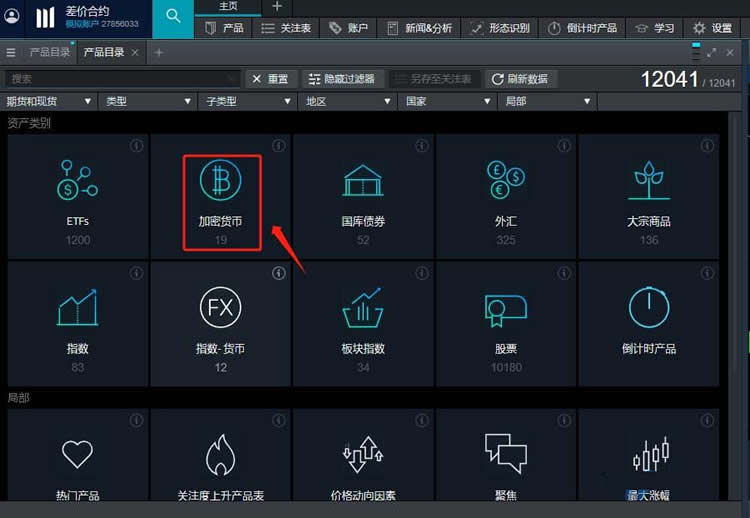Image resolution: width=750 pixels, height=518 pixels.
Task: Click the 隐藏过滤器 hide filters button
Action: pyautogui.click(x=342, y=79)
